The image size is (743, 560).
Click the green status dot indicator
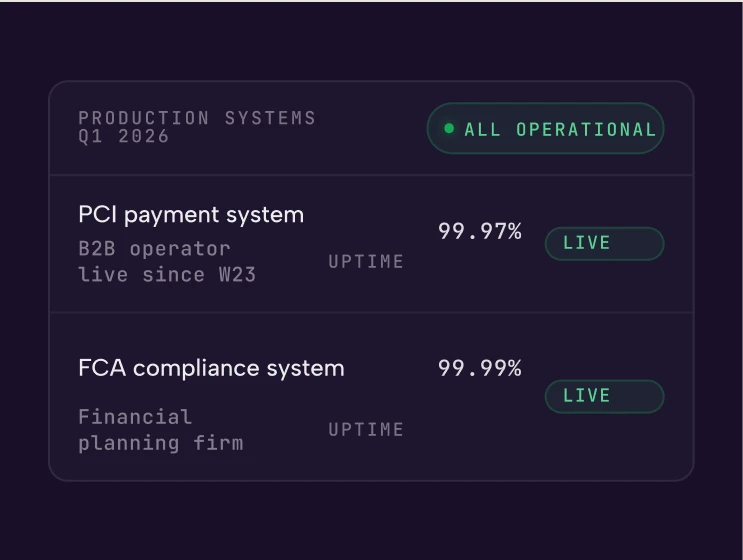click(449, 128)
